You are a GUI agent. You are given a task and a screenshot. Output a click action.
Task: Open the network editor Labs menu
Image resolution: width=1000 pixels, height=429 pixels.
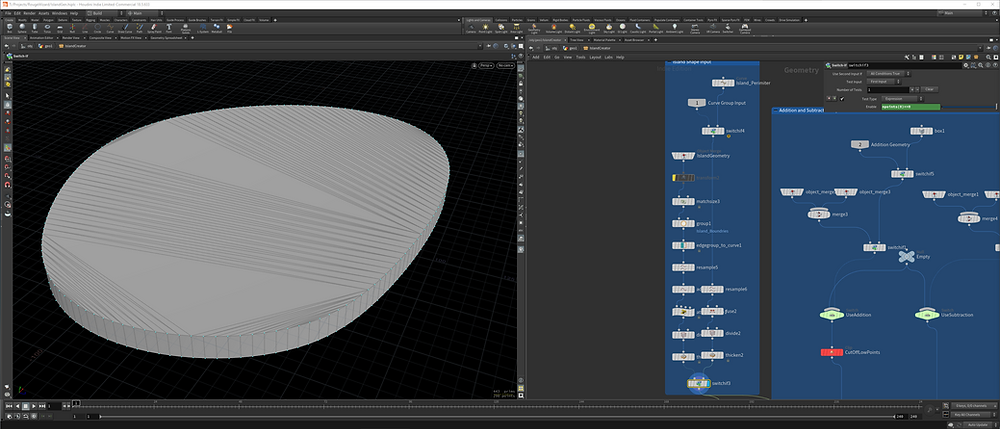pos(608,57)
